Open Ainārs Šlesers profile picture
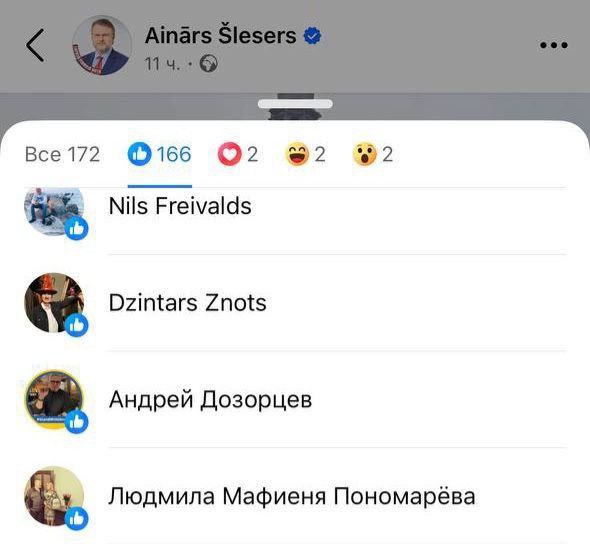Image resolution: width=590 pixels, height=544 pixels. 102,46
